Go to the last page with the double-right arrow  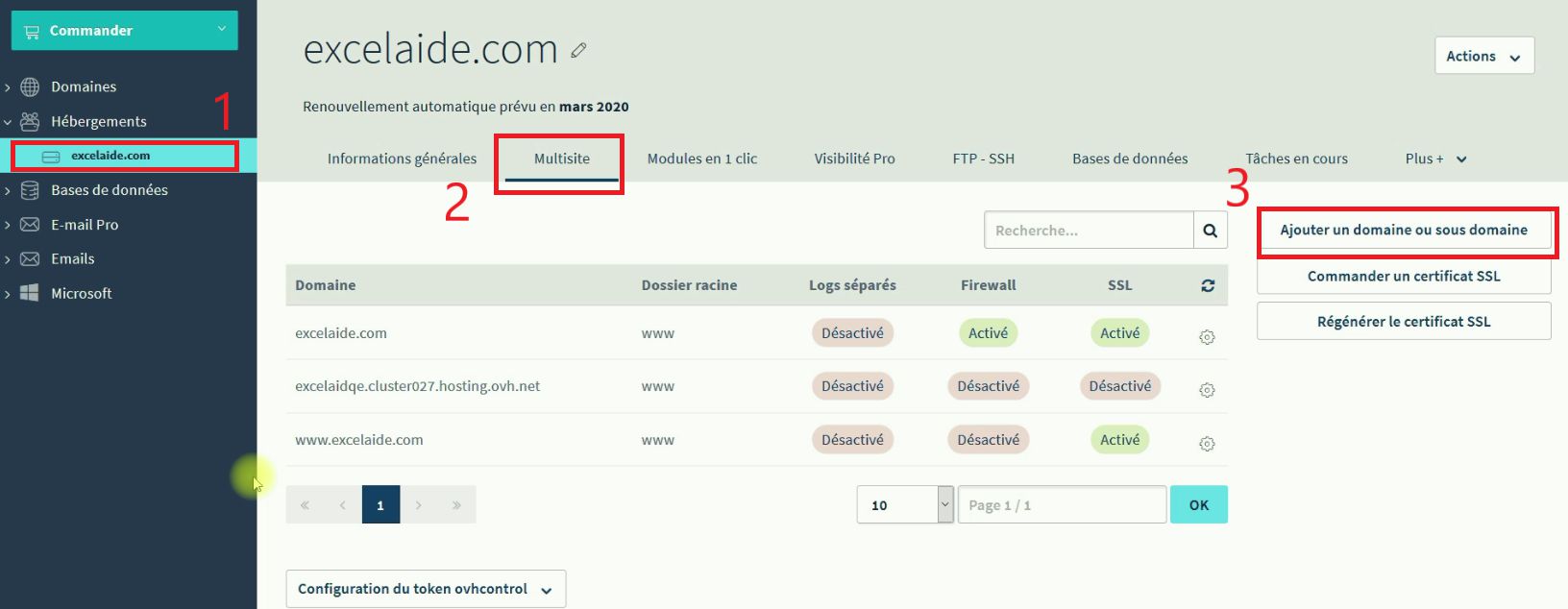(456, 504)
